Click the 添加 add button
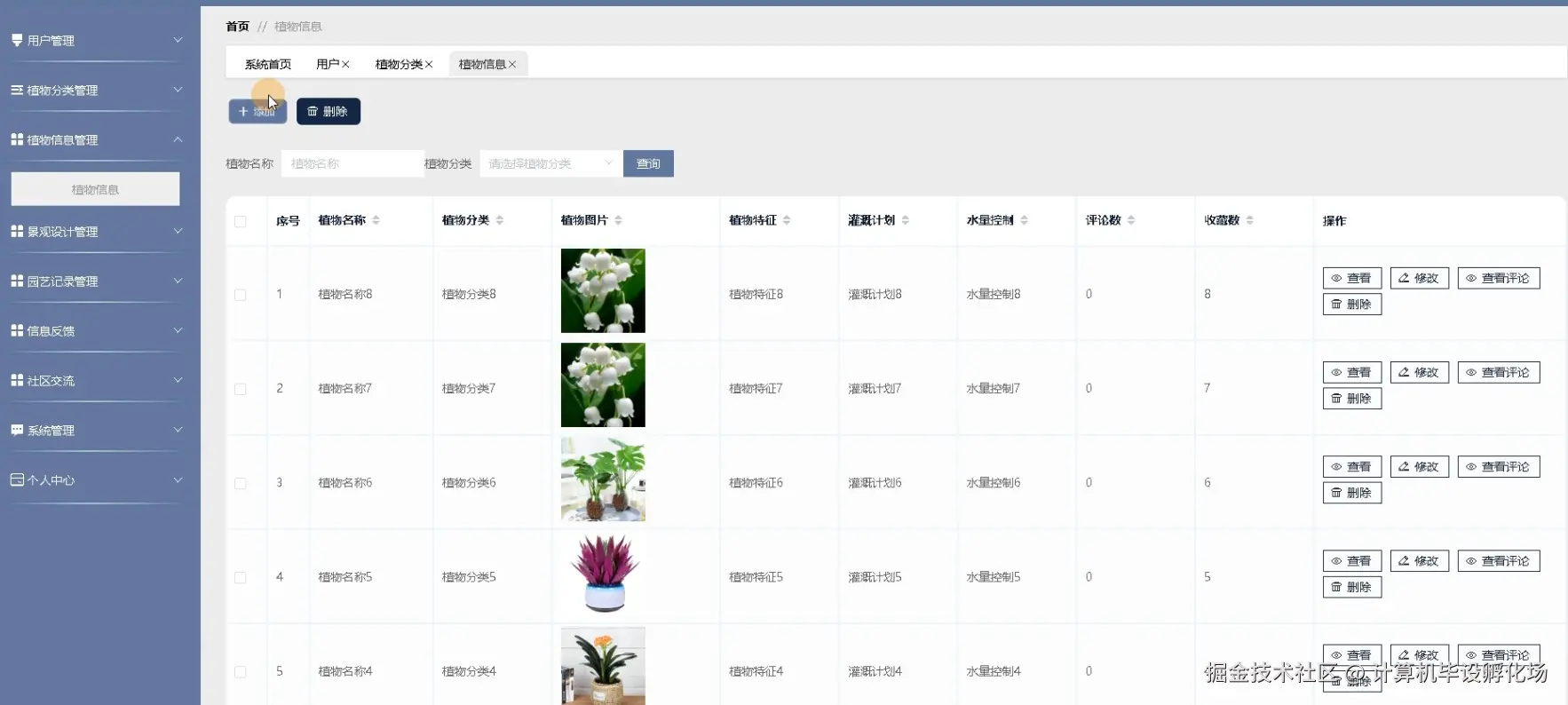 tap(257, 111)
